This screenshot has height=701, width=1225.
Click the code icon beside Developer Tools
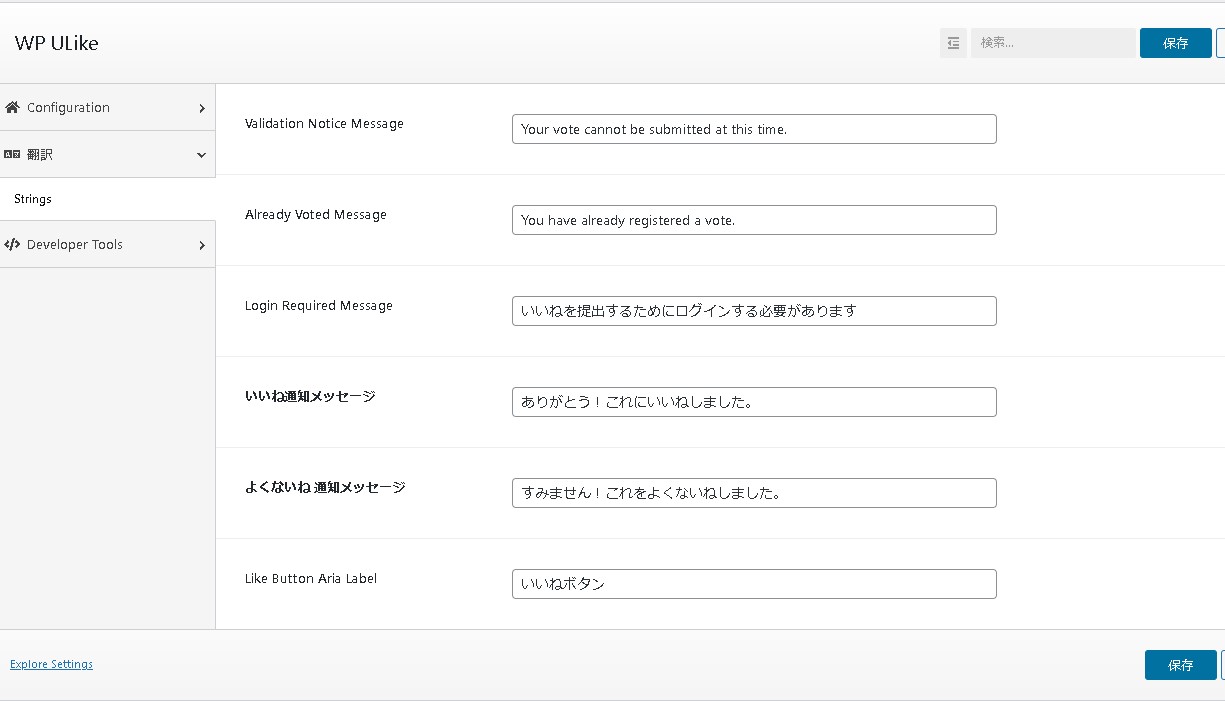click(x=11, y=244)
